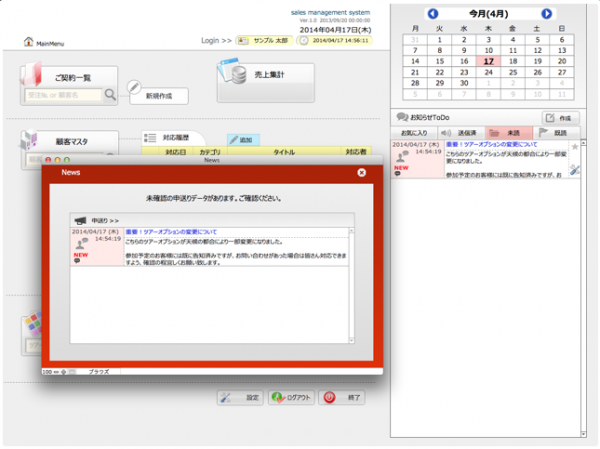The width and height of the screenshot is (600, 449).
Task: Click the 作成 button in ToDo panel
Action: (x=560, y=118)
